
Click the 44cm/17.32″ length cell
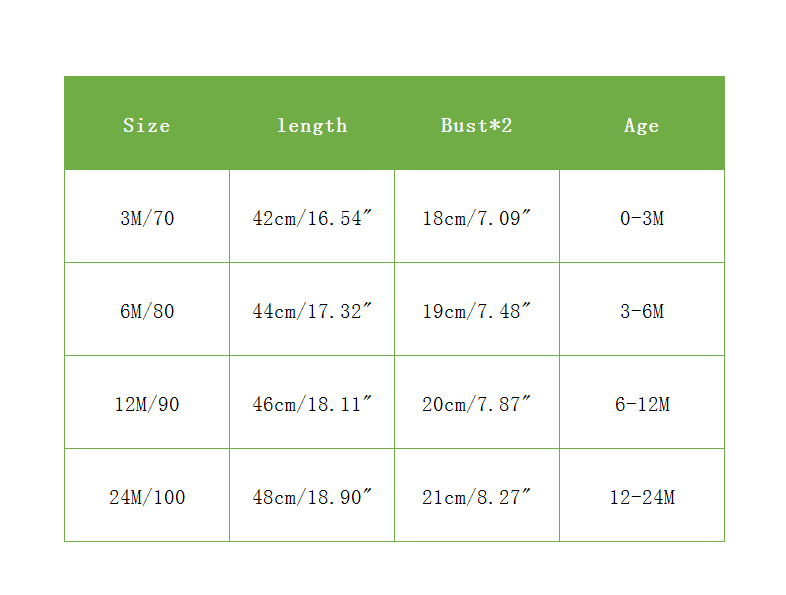(x=312, y=311)
